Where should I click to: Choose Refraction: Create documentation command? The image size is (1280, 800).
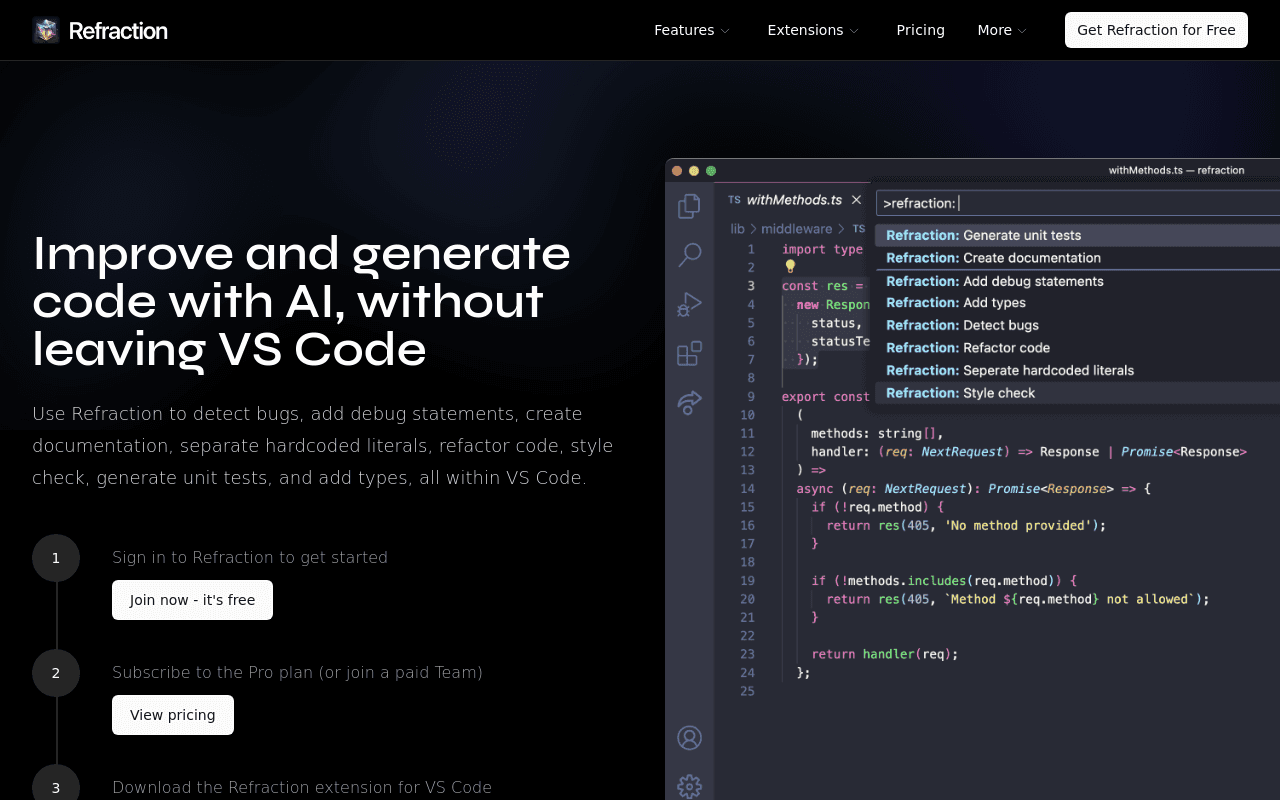[1077, 258]
